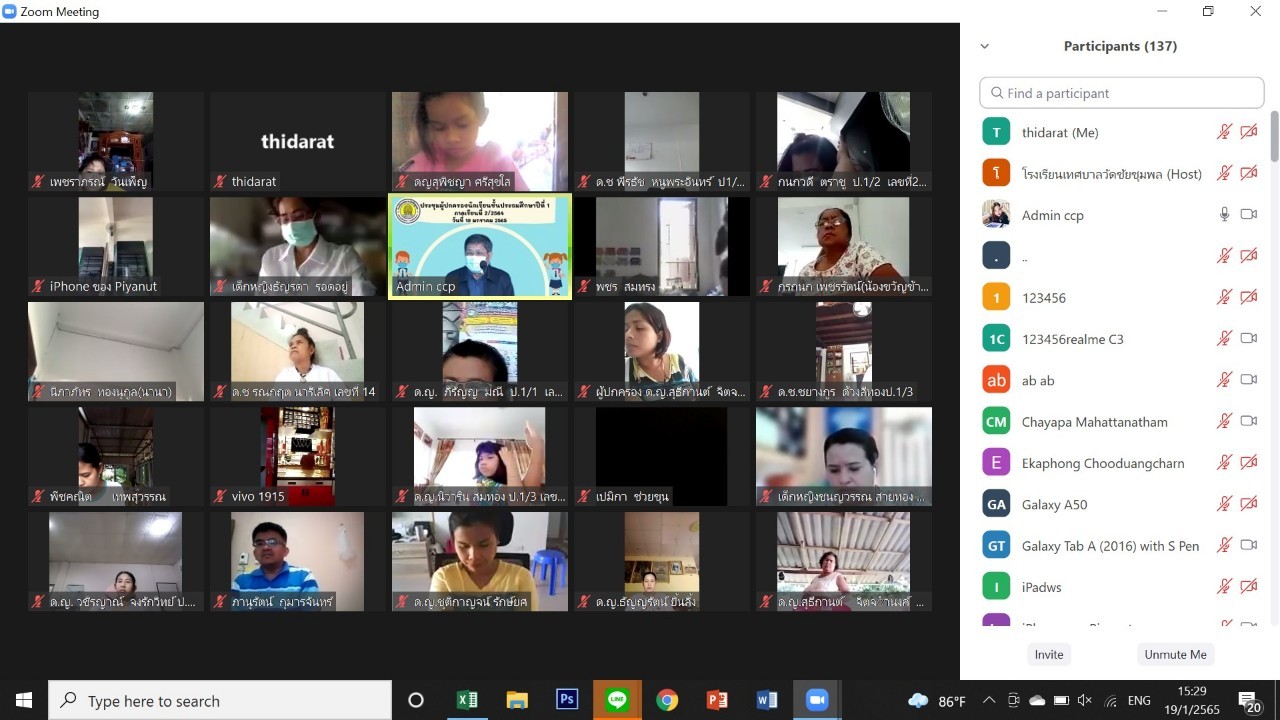Click the participants list vertical scrollbar

(1274, 135)
